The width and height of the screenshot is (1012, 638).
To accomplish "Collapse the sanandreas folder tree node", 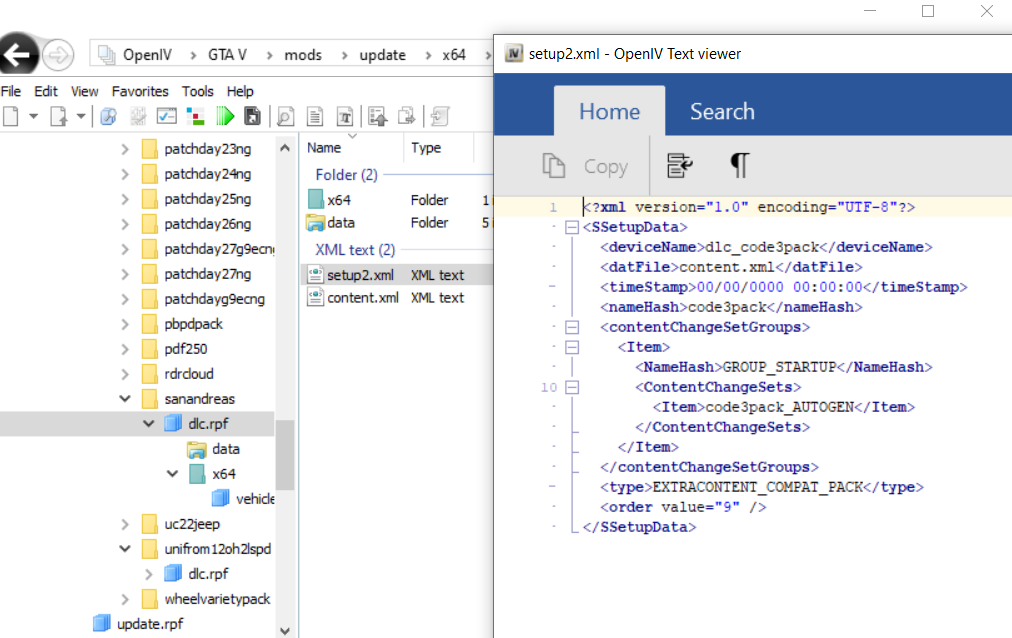I will [x=125, y=399].
